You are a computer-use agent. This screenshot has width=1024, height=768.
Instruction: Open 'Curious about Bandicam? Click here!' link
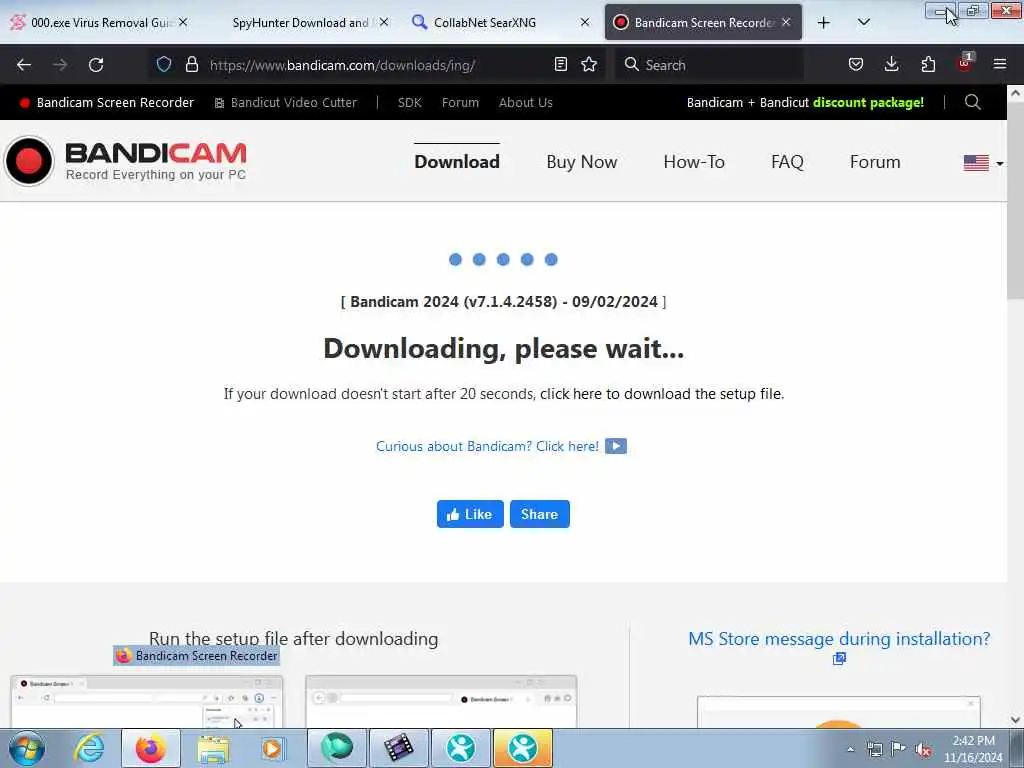click(x=487, y=446)
